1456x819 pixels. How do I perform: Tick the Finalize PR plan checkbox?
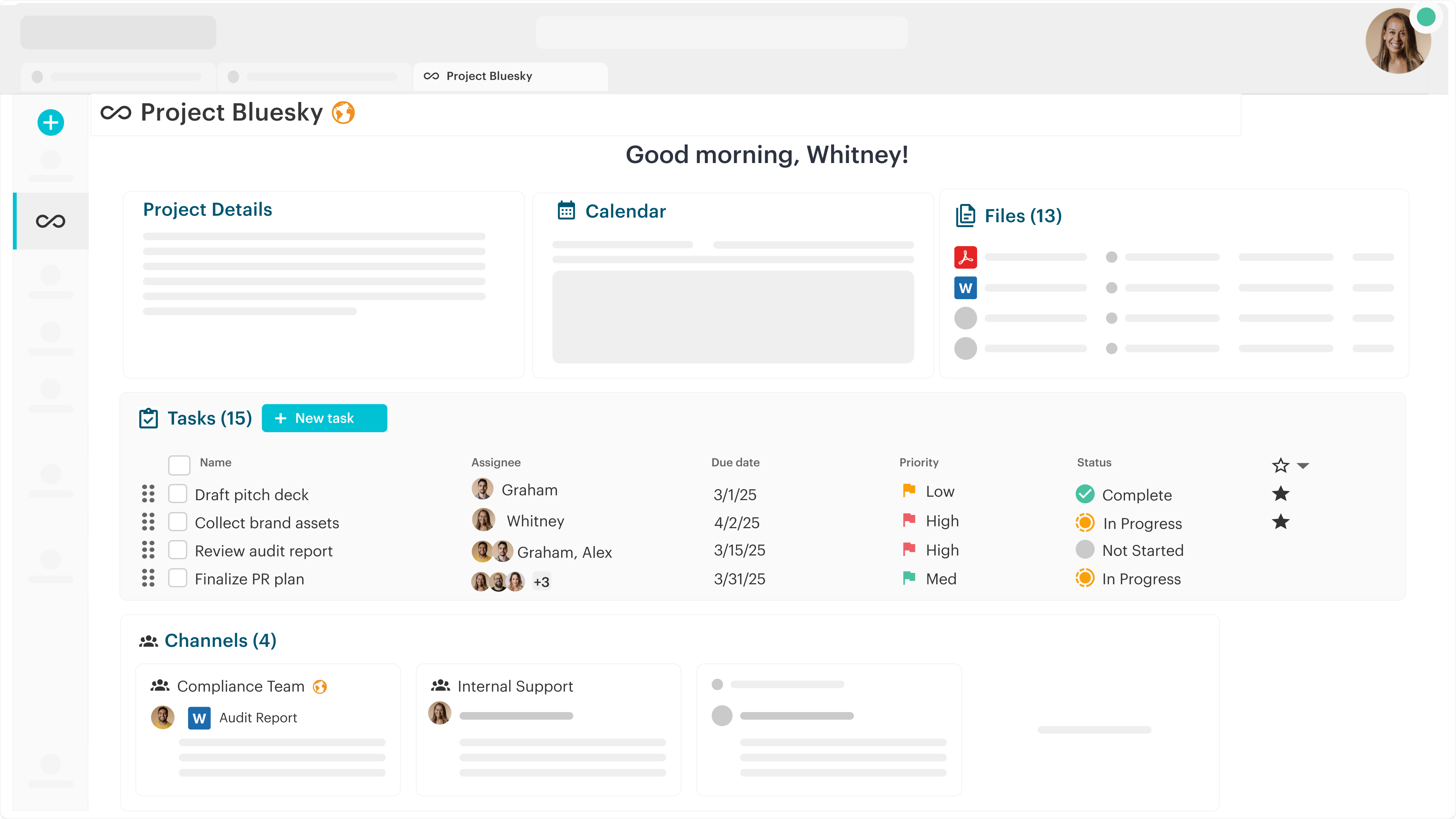(177, 578)
